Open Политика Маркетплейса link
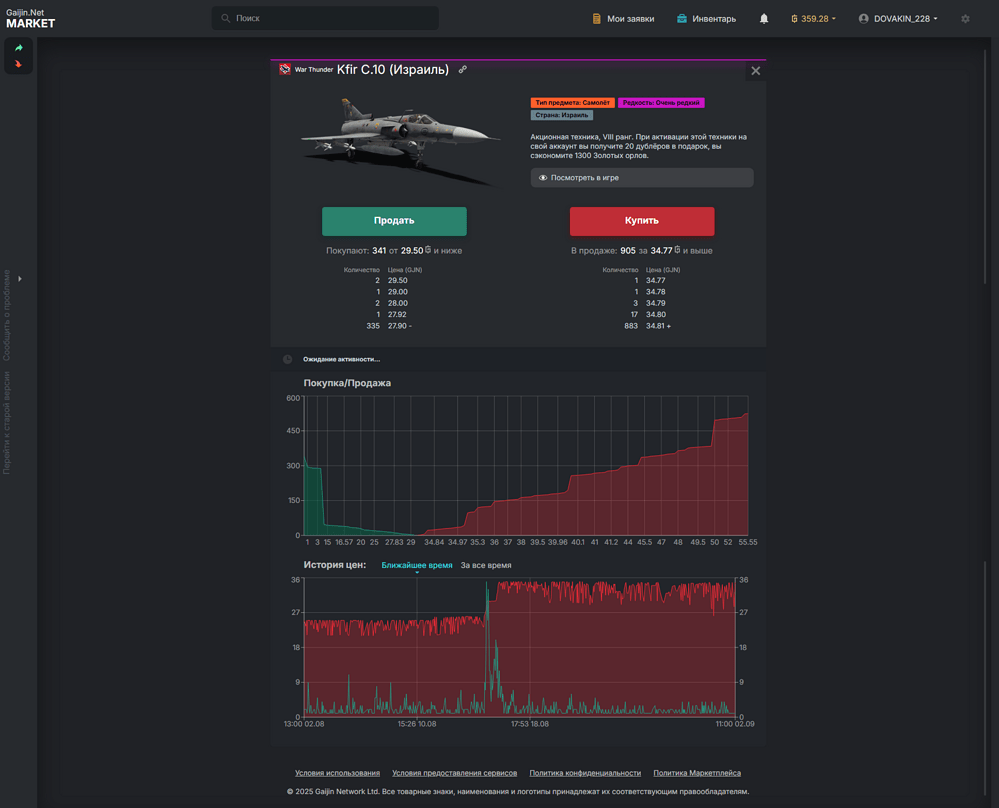 point(697,773)
